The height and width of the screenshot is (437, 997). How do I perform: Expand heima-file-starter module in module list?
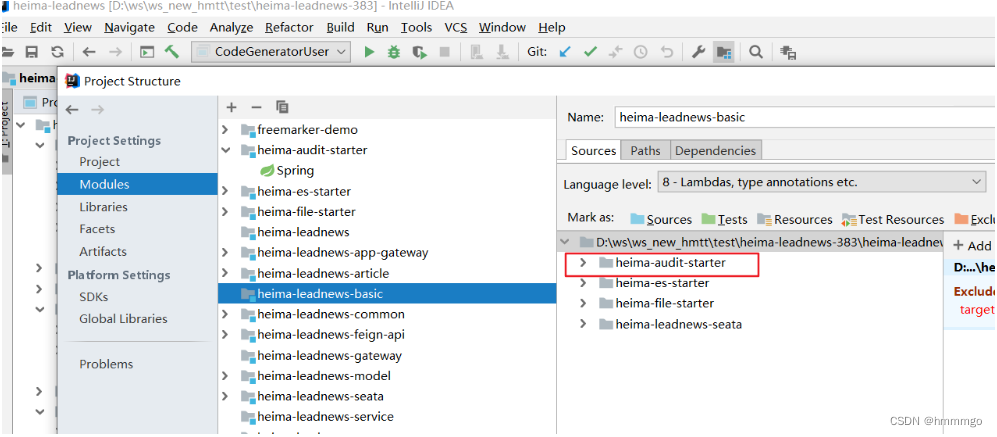pos(226,211)
